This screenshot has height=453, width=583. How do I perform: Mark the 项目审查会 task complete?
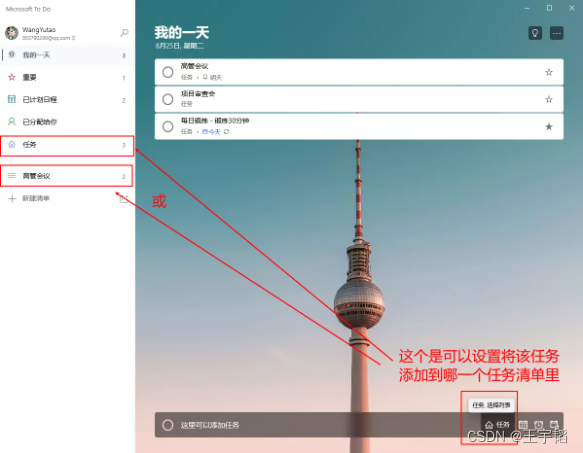click(x=168, y=99)
